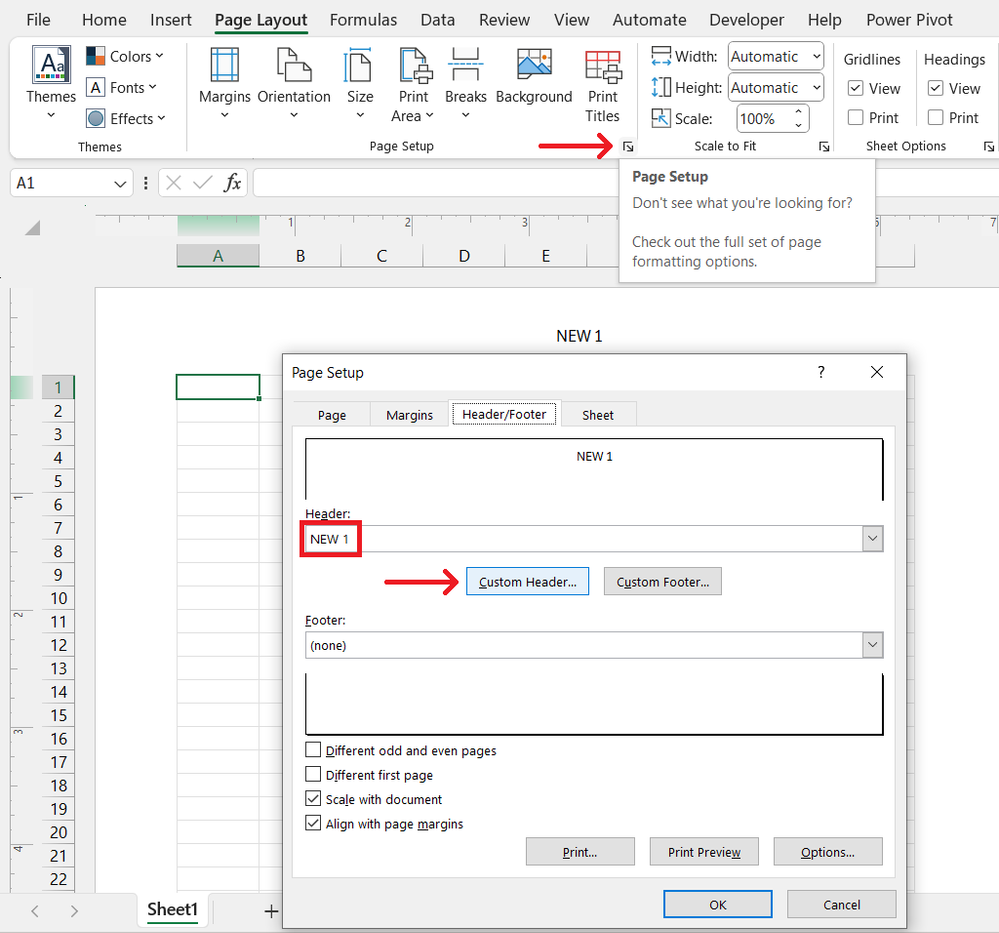Click the Scale to Fit dialog launcher

click(824, 147)
